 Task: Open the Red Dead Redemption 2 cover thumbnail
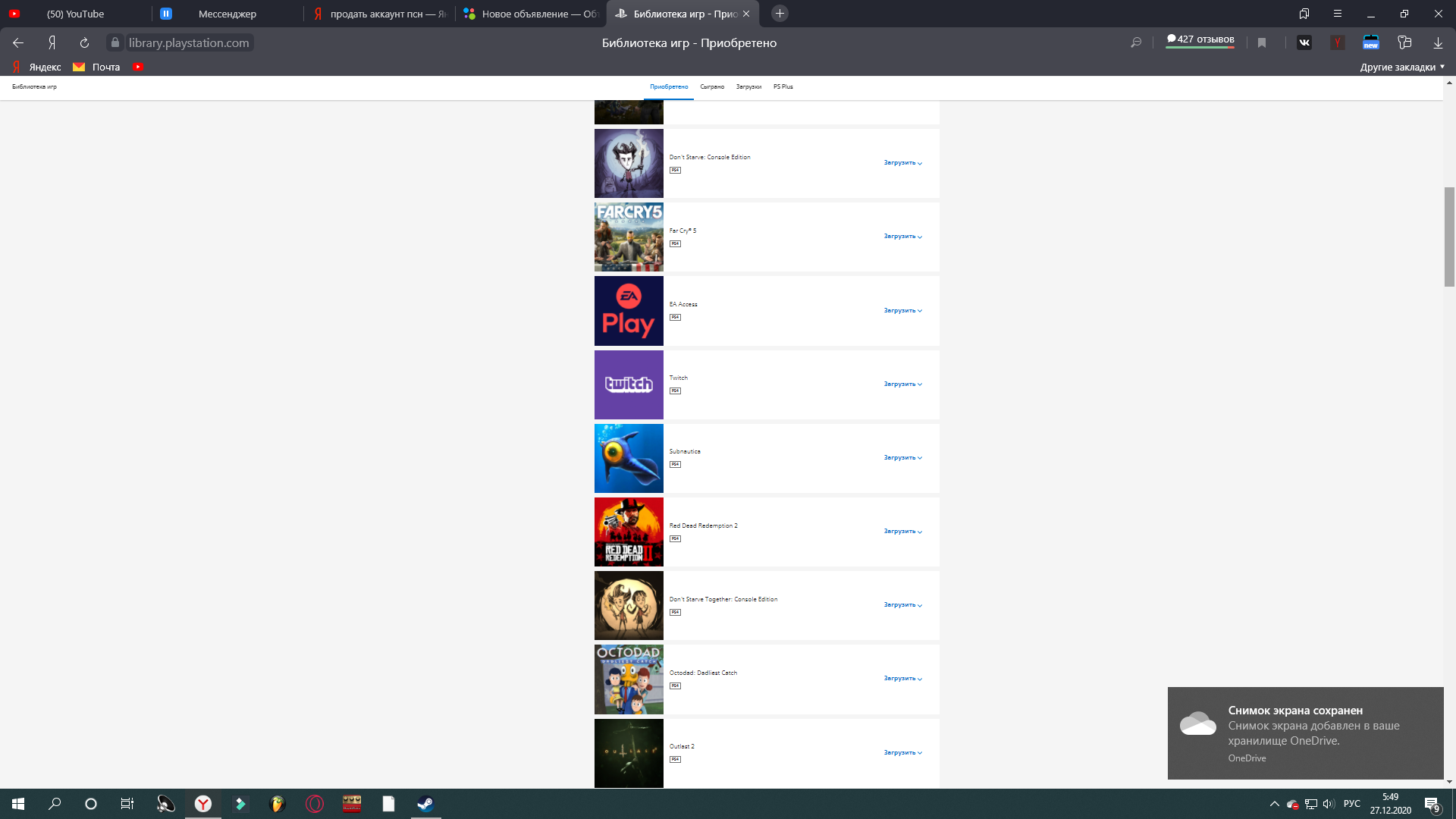coord(629,532)
